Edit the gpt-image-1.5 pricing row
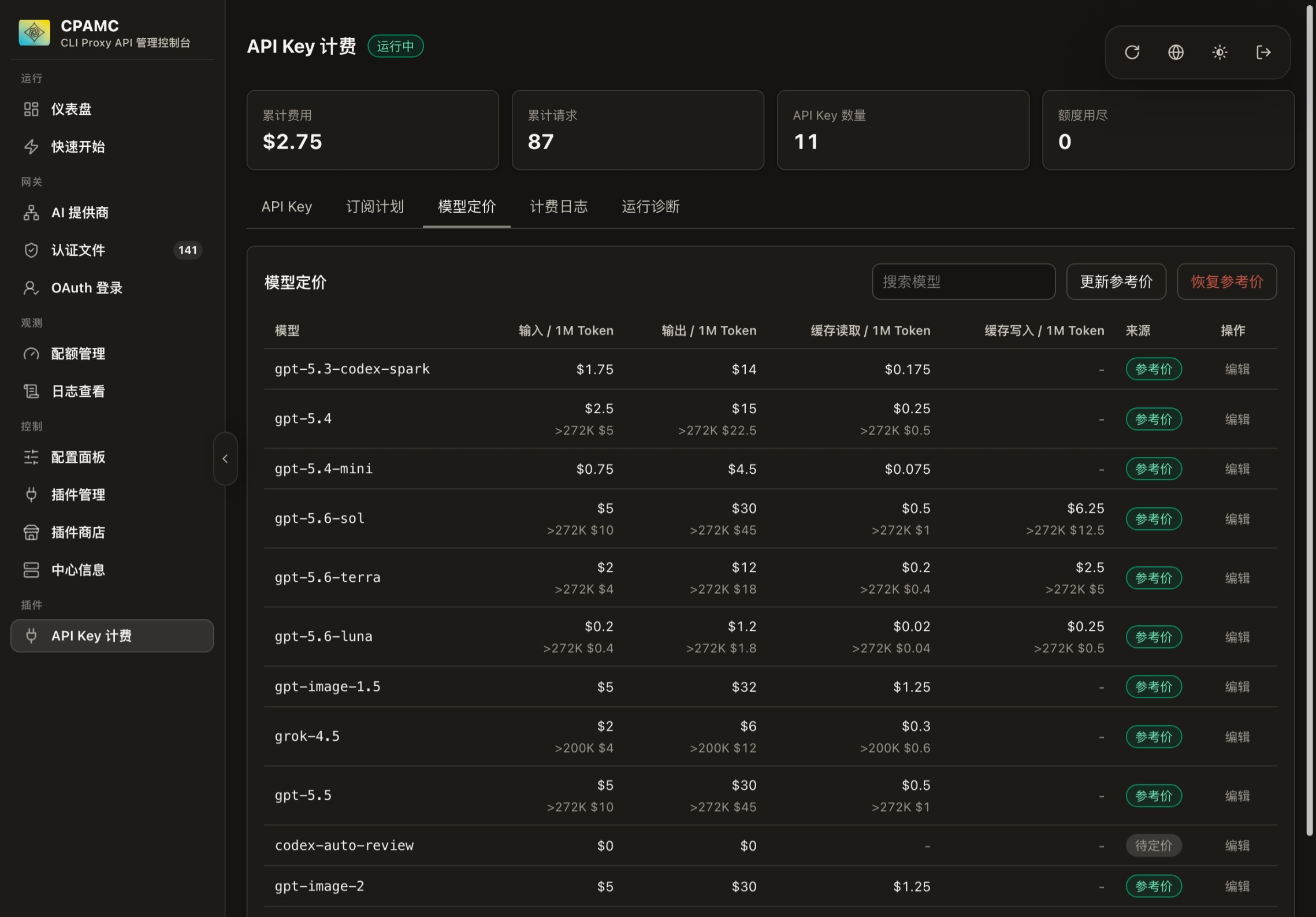 coord(1237,687)
